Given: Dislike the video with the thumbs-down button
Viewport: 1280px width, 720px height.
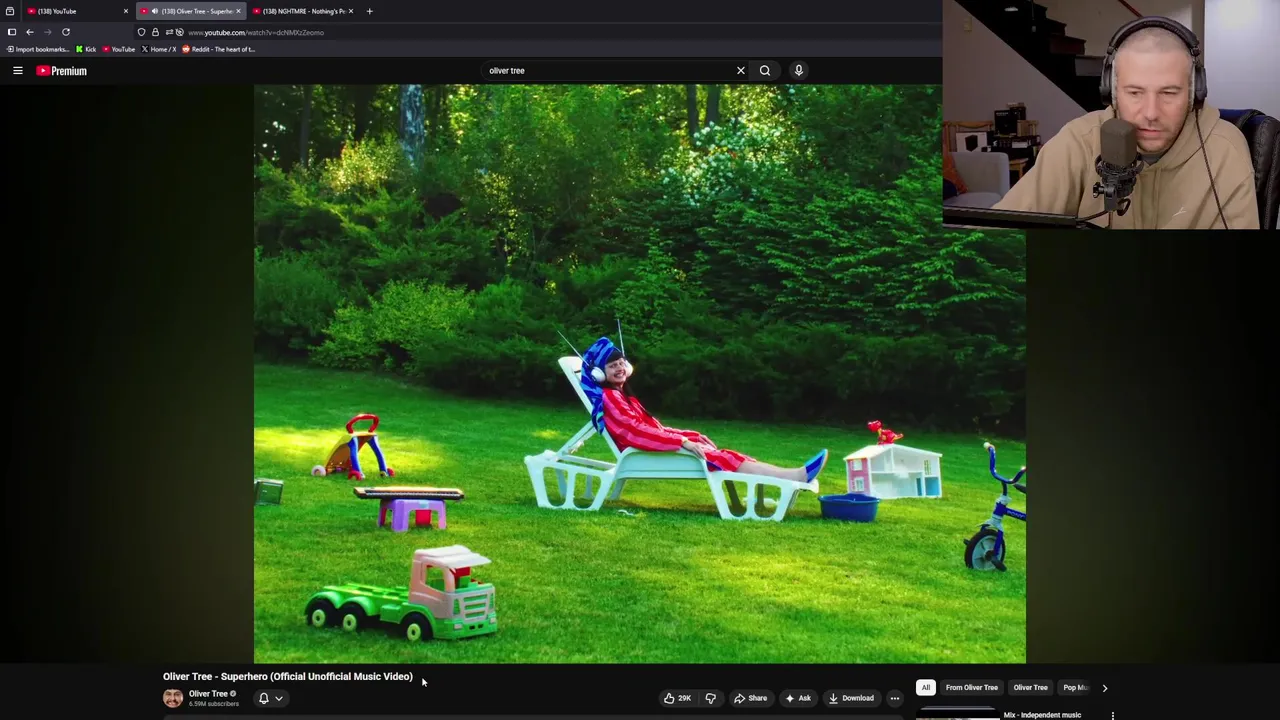Looking at the screenshot, I should click(711, 698).
